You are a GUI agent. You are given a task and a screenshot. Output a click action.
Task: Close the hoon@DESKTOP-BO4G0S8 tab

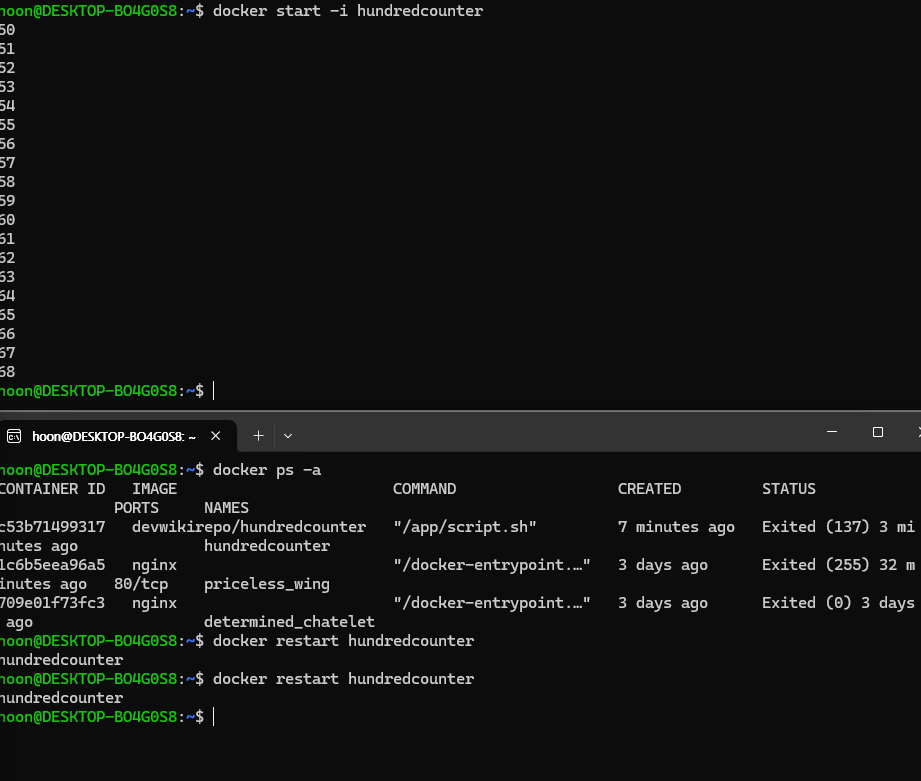pos(216,436)
